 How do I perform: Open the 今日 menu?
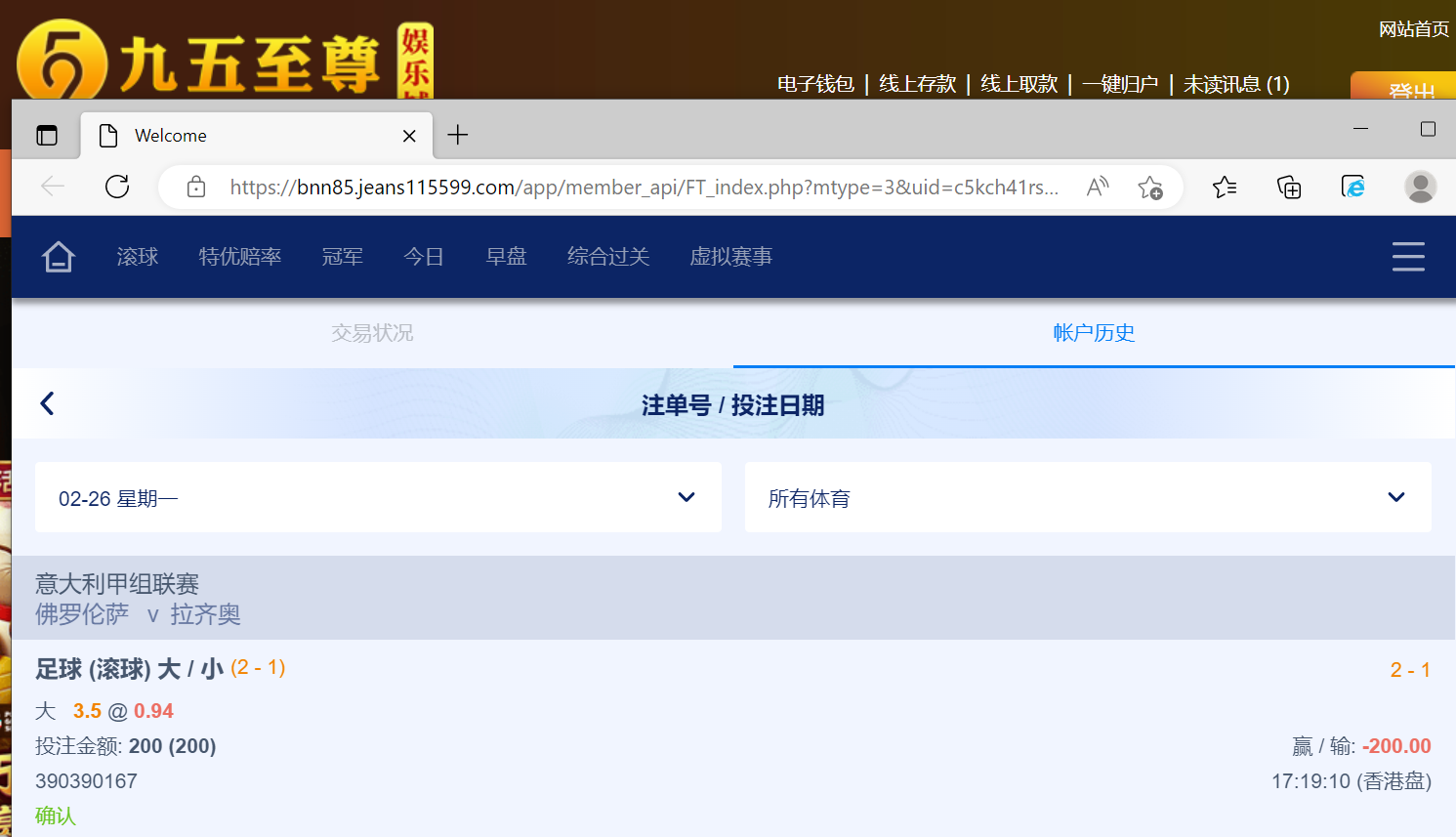point(424,257)
